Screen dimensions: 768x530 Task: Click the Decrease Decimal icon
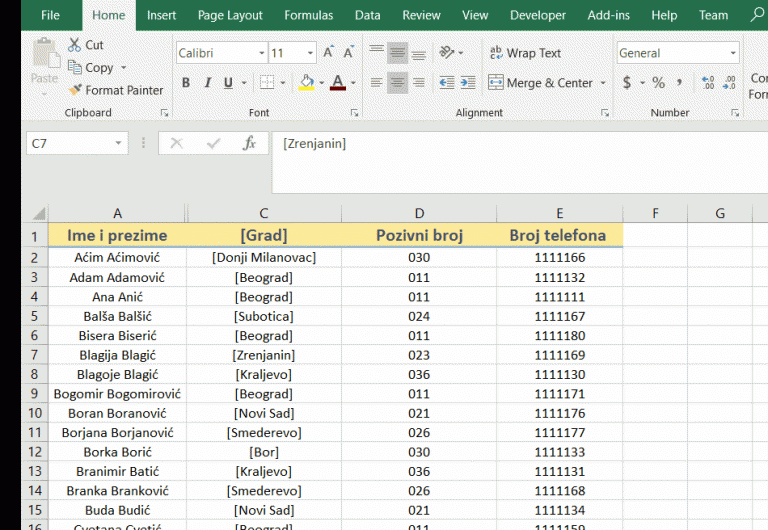[729, 82]
